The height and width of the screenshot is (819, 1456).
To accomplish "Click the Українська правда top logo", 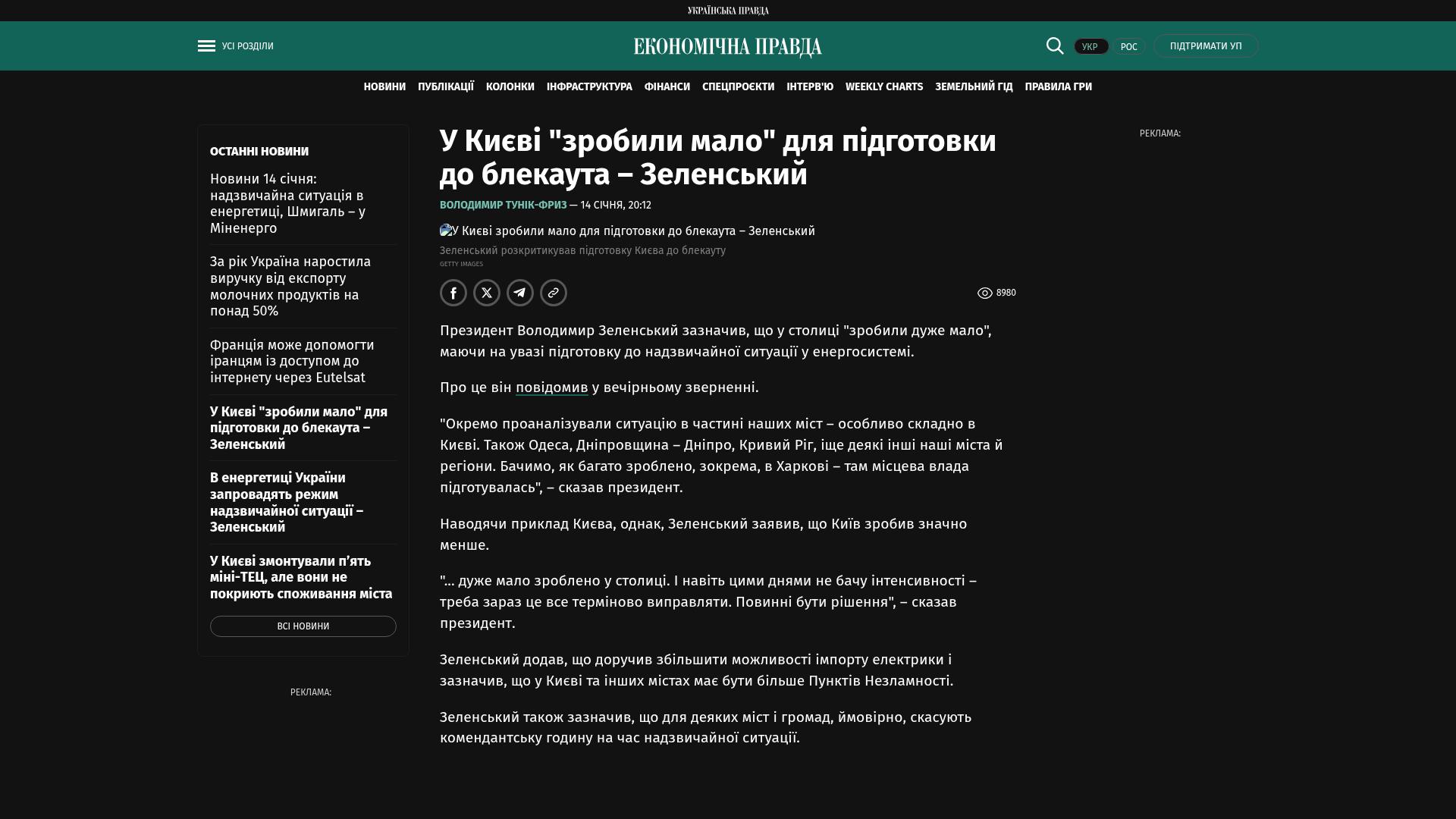I will tap(727, 11).
